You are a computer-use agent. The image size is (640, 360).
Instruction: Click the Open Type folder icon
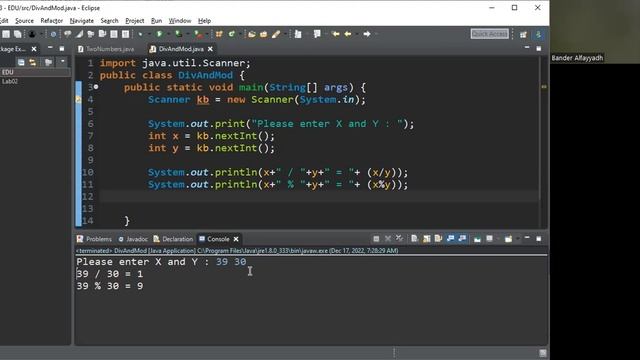[252, 34]
